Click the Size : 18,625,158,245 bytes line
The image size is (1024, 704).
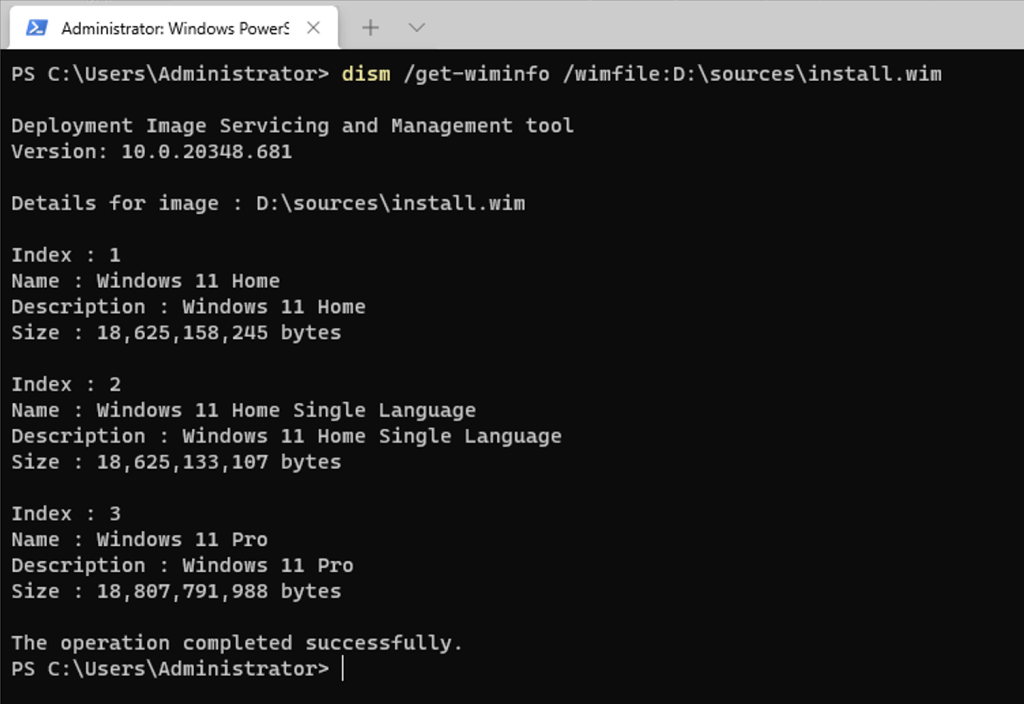(176, 333)
